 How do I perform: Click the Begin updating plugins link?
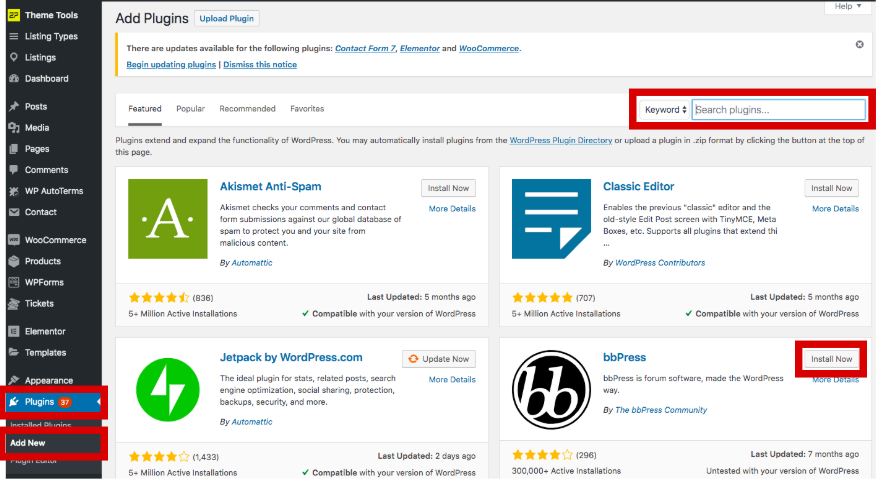[171, 64]
